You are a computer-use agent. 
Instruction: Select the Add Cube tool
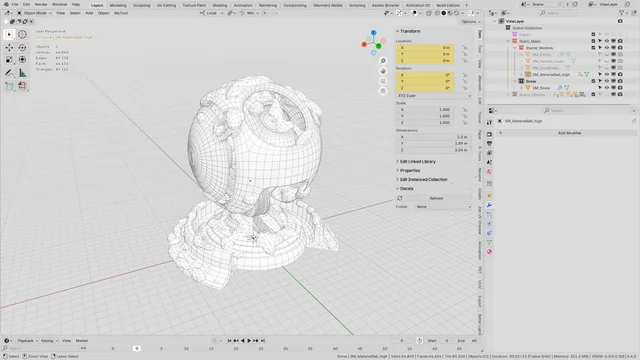(9, 86)
